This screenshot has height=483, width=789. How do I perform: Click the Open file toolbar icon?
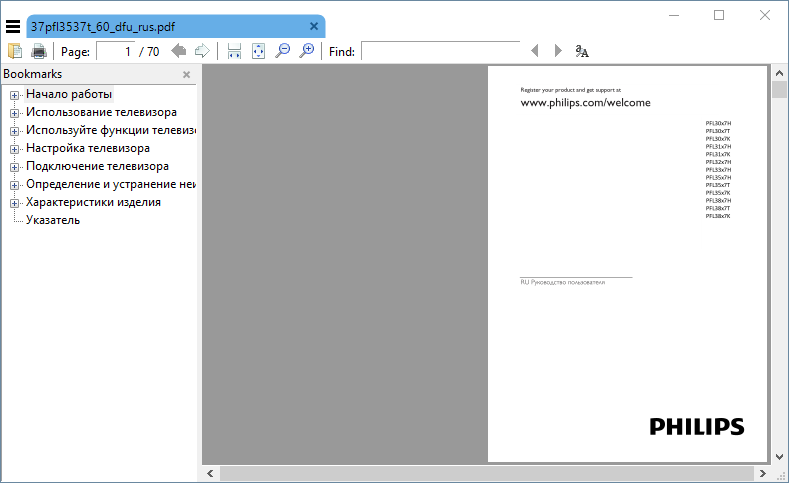15,51
